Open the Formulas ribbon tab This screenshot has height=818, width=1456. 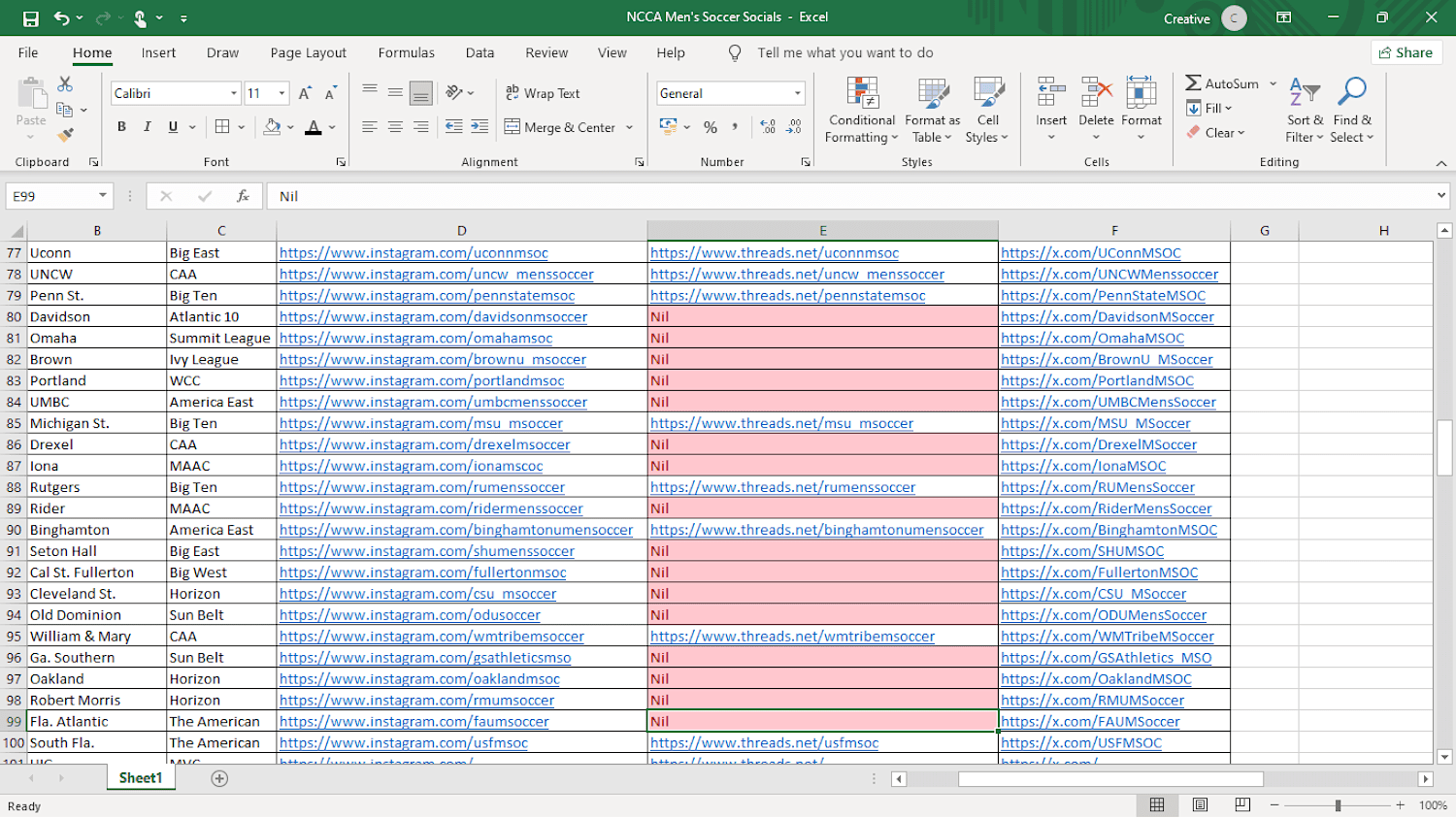(407, 52)
